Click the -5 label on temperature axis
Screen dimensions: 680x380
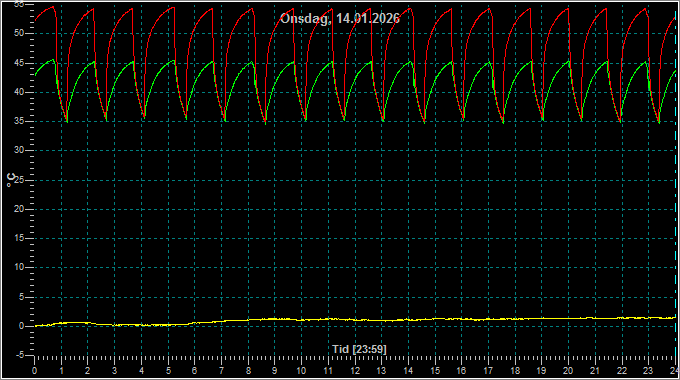pos(20,355)
